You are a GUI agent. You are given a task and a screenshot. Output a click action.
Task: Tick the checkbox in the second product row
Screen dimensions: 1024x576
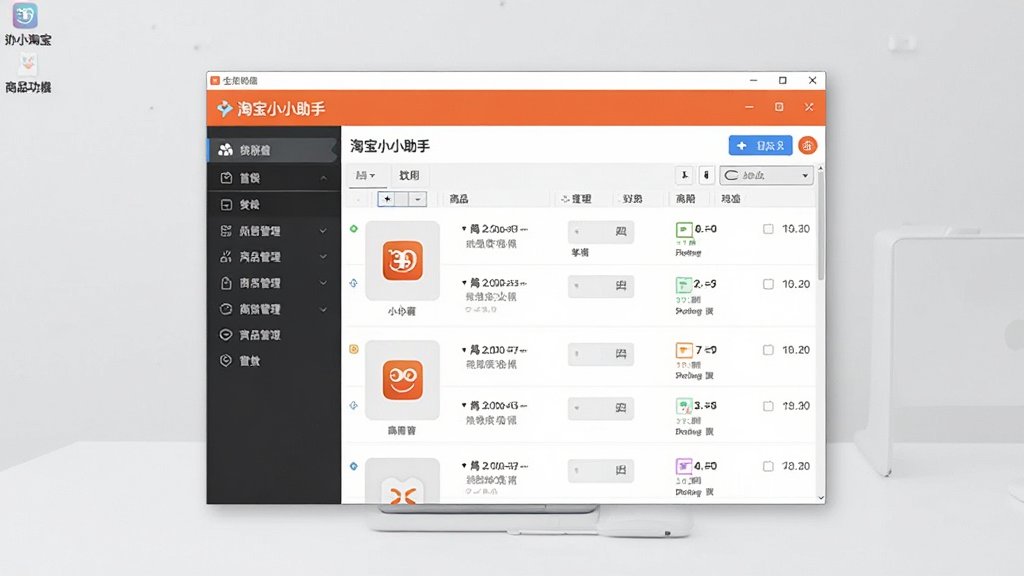(x=768, y=284)
